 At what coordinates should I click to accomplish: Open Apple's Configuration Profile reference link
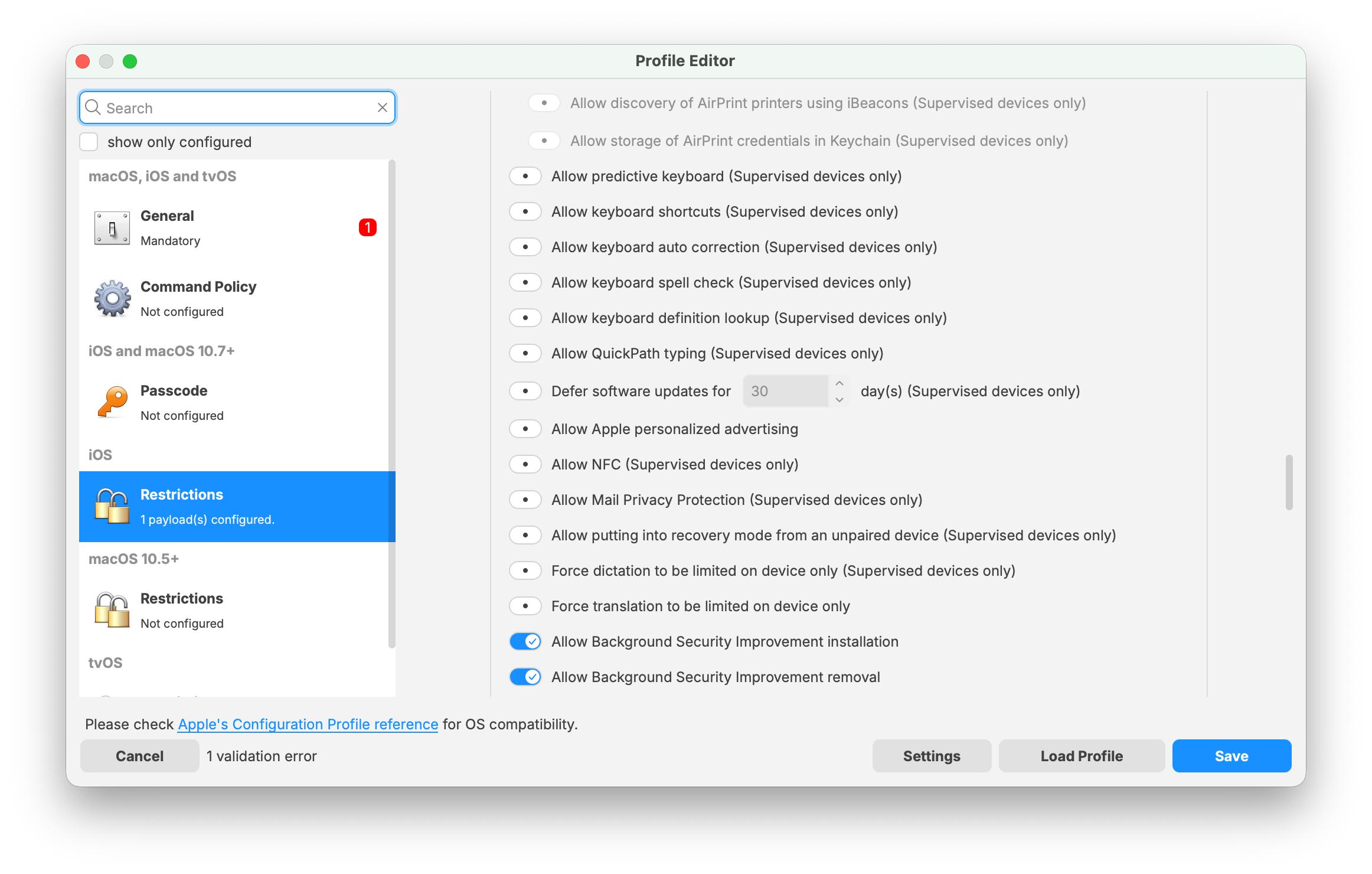(308, 724)
